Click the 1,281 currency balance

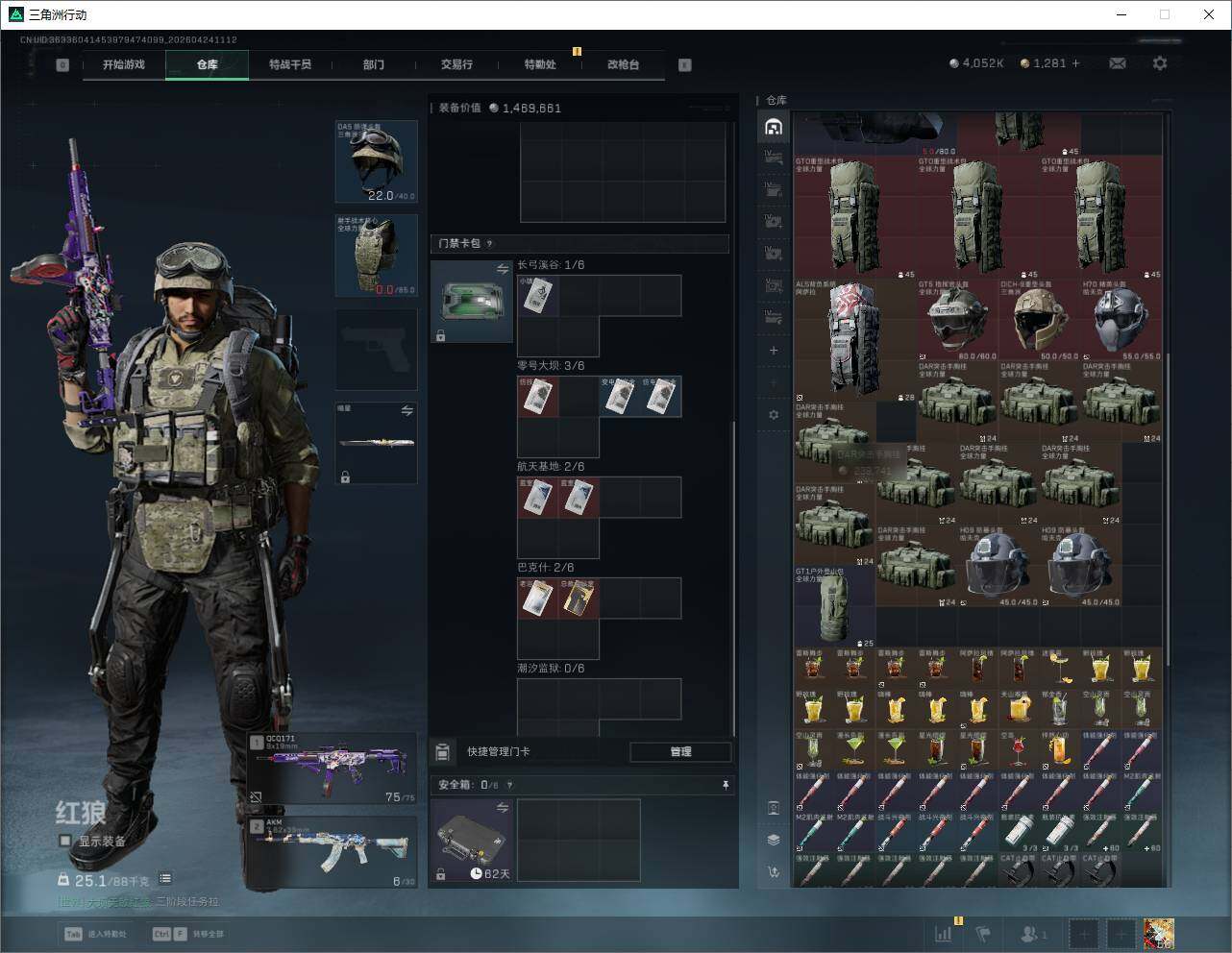click(1044, 63)
